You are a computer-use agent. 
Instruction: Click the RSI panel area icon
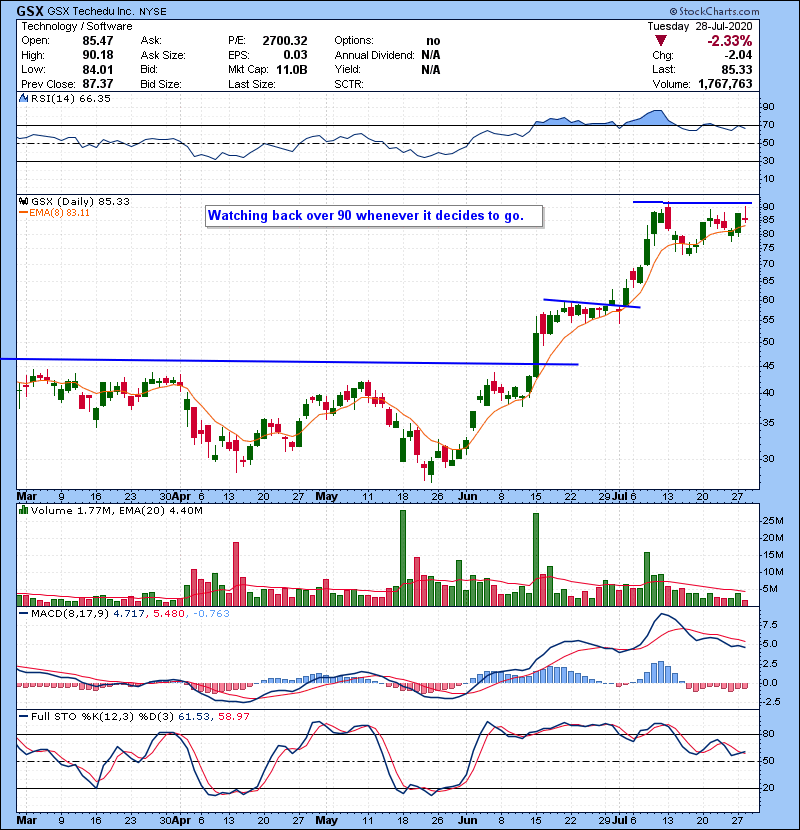point(23,98)
